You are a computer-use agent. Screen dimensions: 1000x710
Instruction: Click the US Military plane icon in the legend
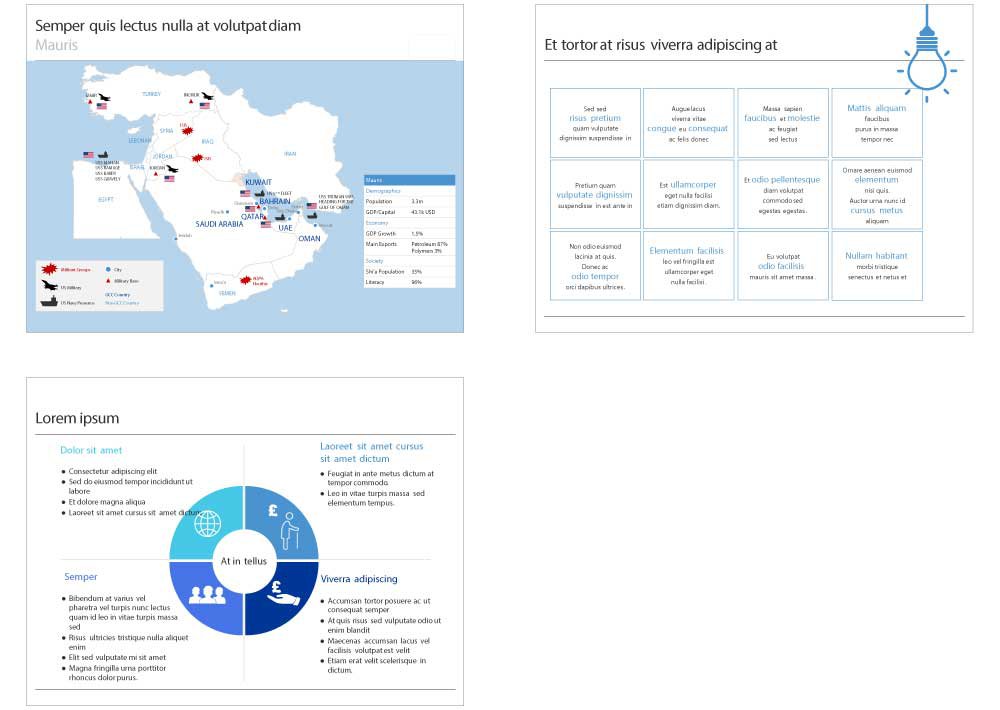49,285
